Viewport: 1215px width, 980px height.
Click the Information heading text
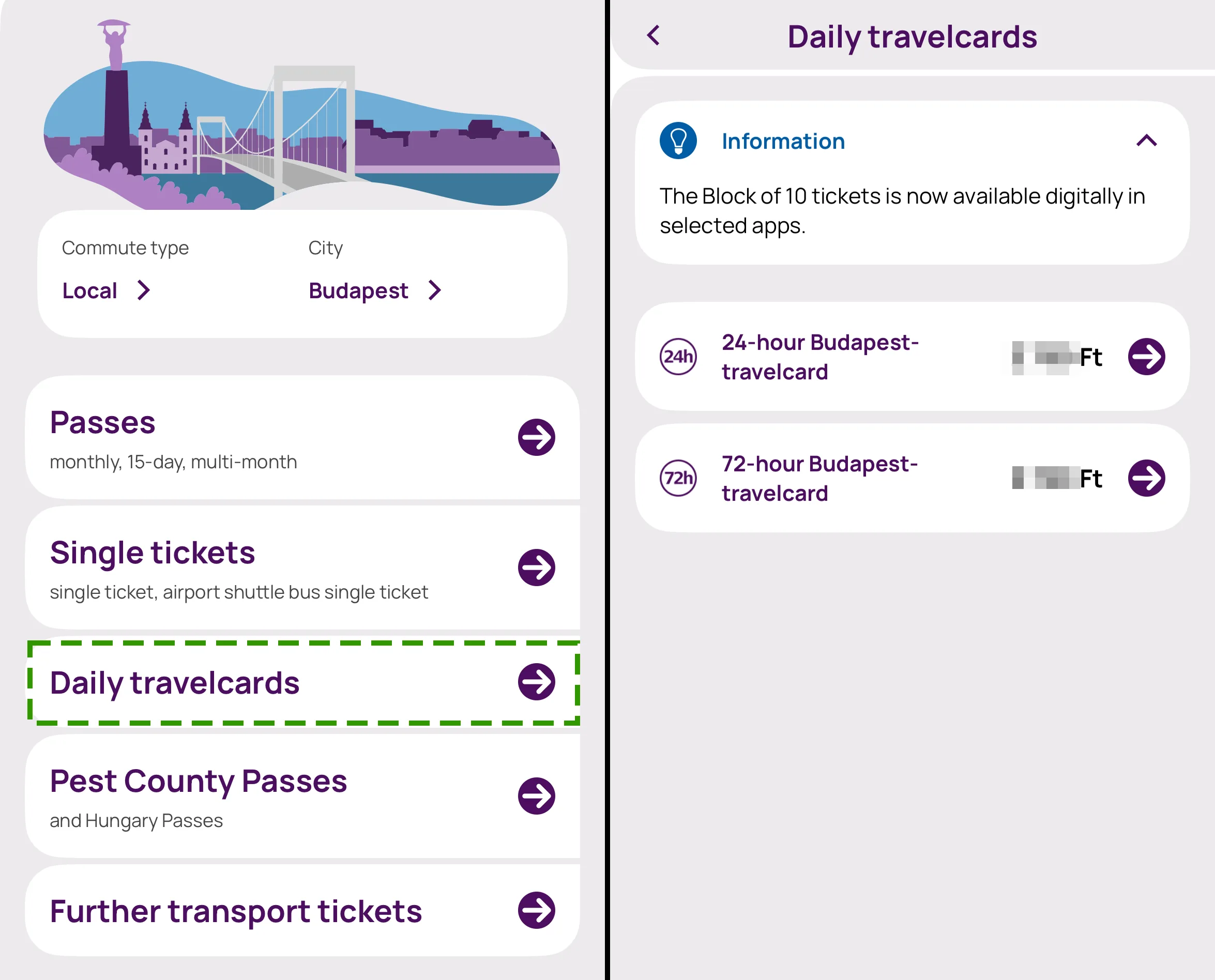click(x=783, y=141)
